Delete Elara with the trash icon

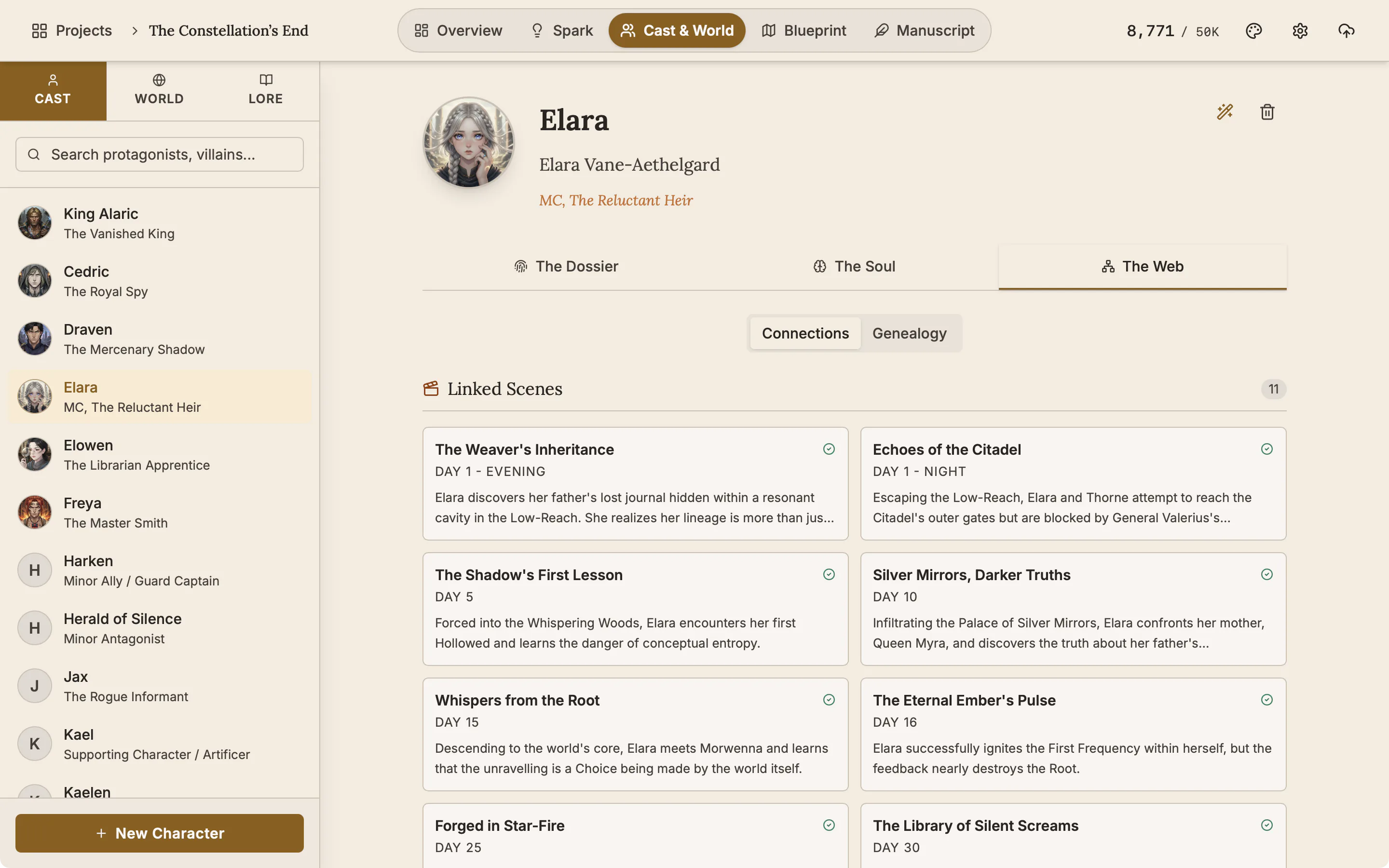(1267, 111)
